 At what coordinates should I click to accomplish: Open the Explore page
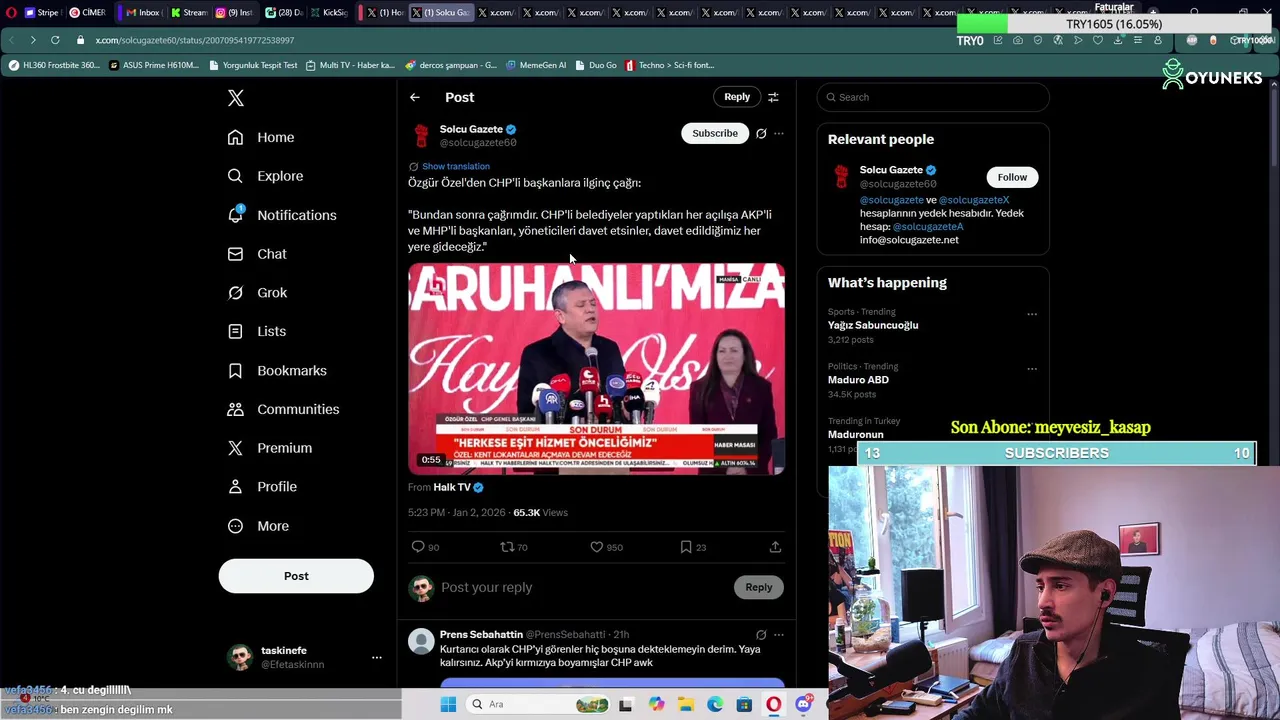pos(265,176)
